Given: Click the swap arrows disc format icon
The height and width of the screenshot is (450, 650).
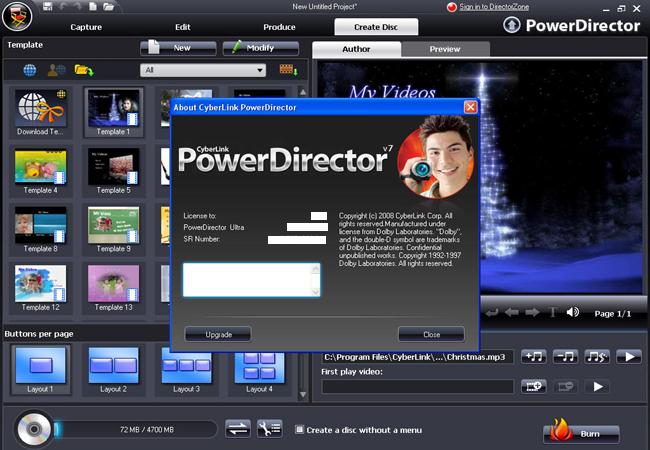Looking at the screenshot, I should (238, 429).
